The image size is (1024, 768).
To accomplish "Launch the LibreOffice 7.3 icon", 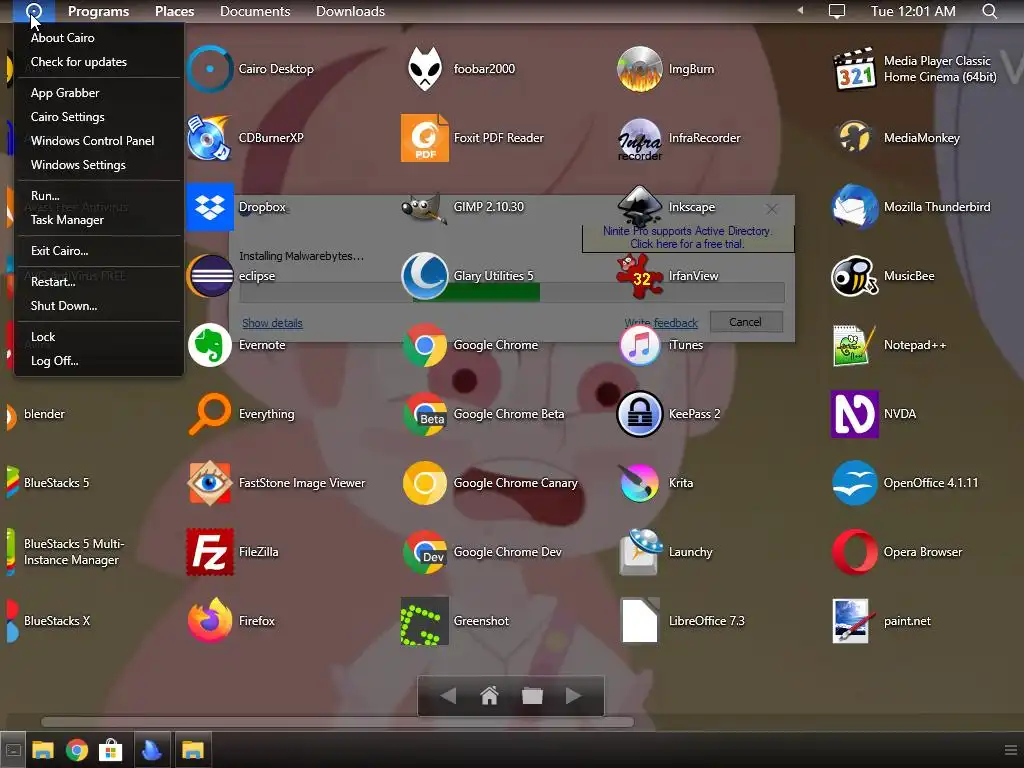I will [x=639, y=621].
